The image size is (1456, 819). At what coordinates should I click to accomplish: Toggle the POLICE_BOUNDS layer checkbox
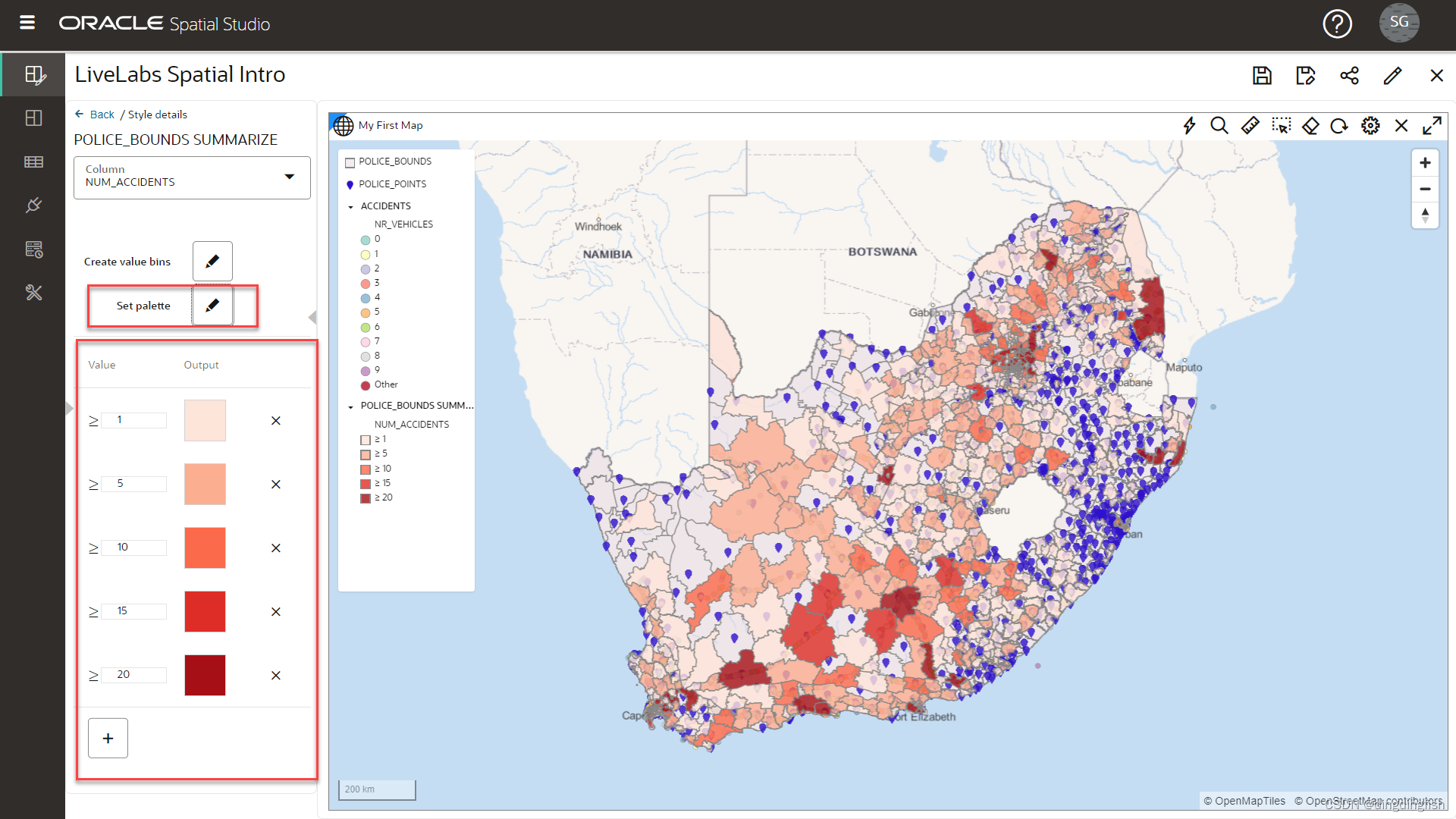tap(350, 162)
